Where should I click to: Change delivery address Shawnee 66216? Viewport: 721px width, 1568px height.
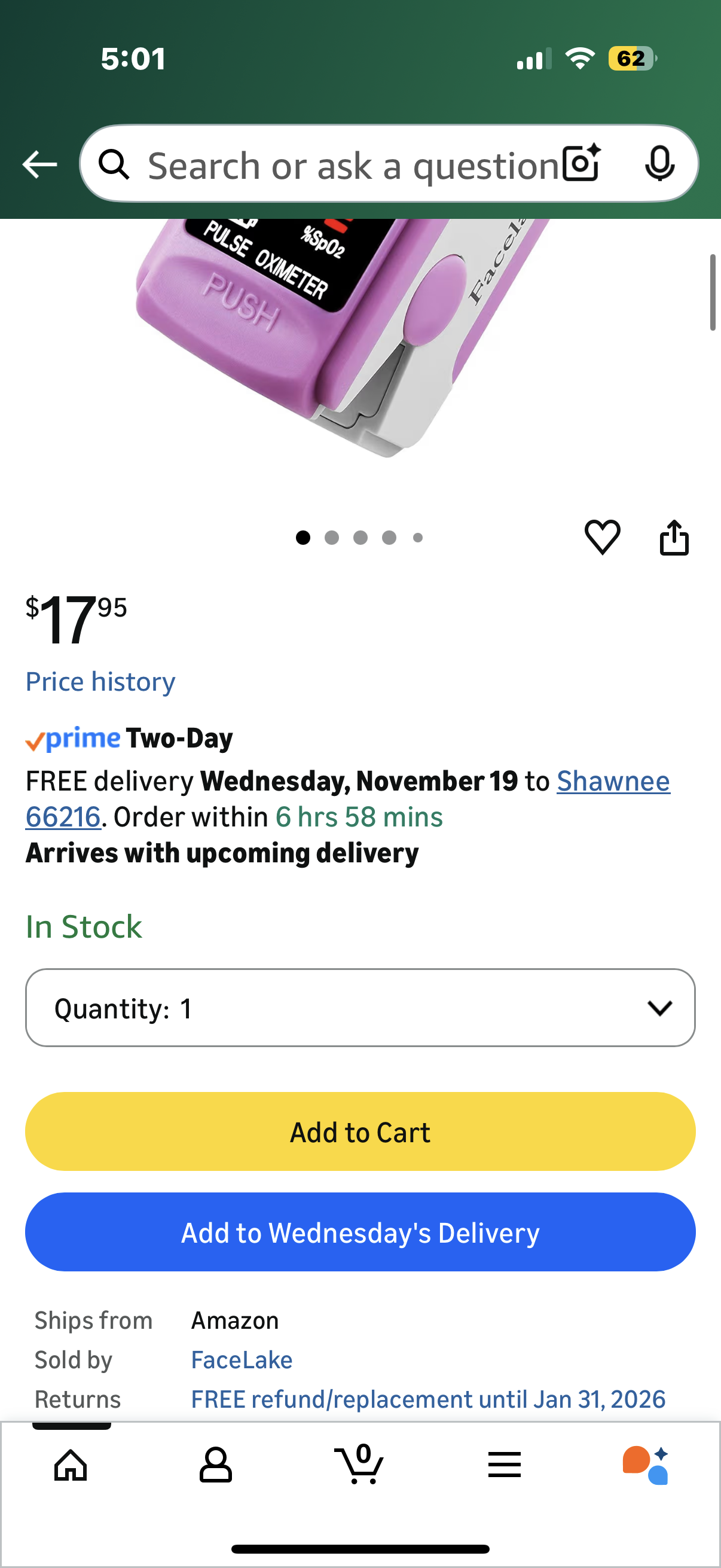click(613, 781)
